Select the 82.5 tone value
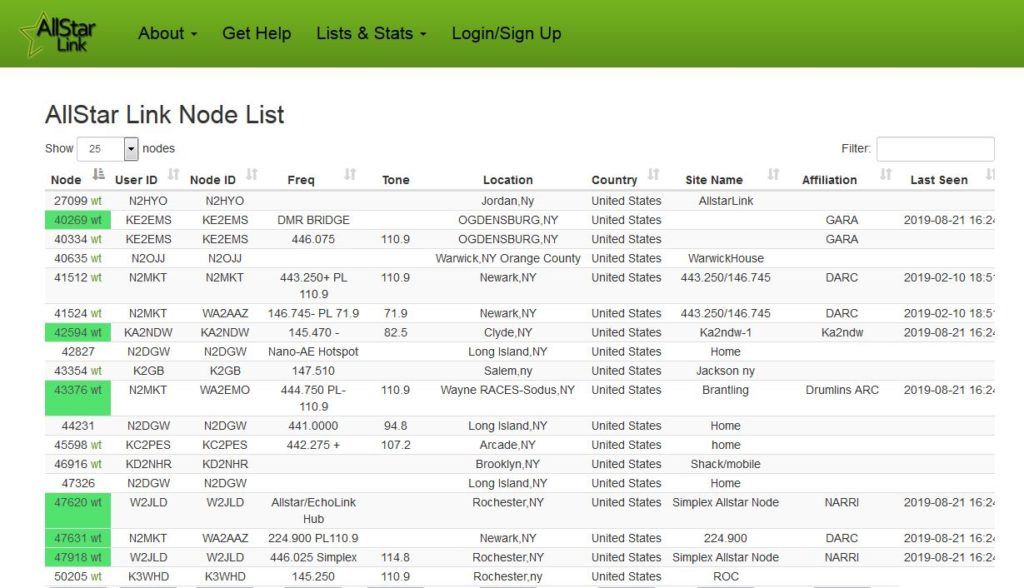The height and width of the screenshot is (588, 1024). (396, 332)
